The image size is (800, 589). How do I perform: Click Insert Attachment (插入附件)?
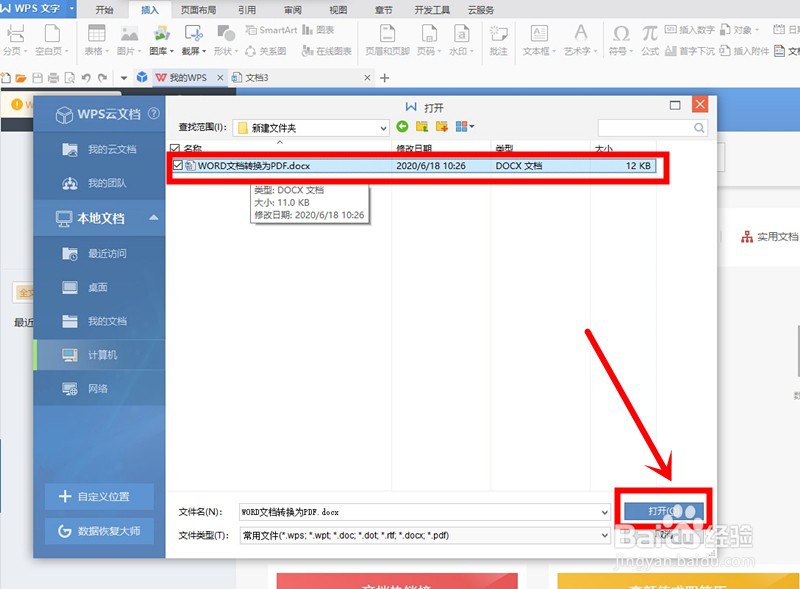(744, 51)
